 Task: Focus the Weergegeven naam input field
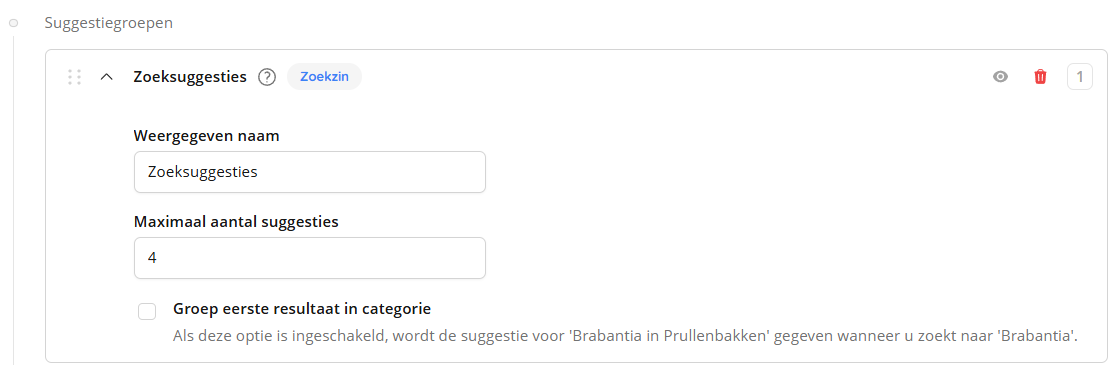(x=310, y=172)
